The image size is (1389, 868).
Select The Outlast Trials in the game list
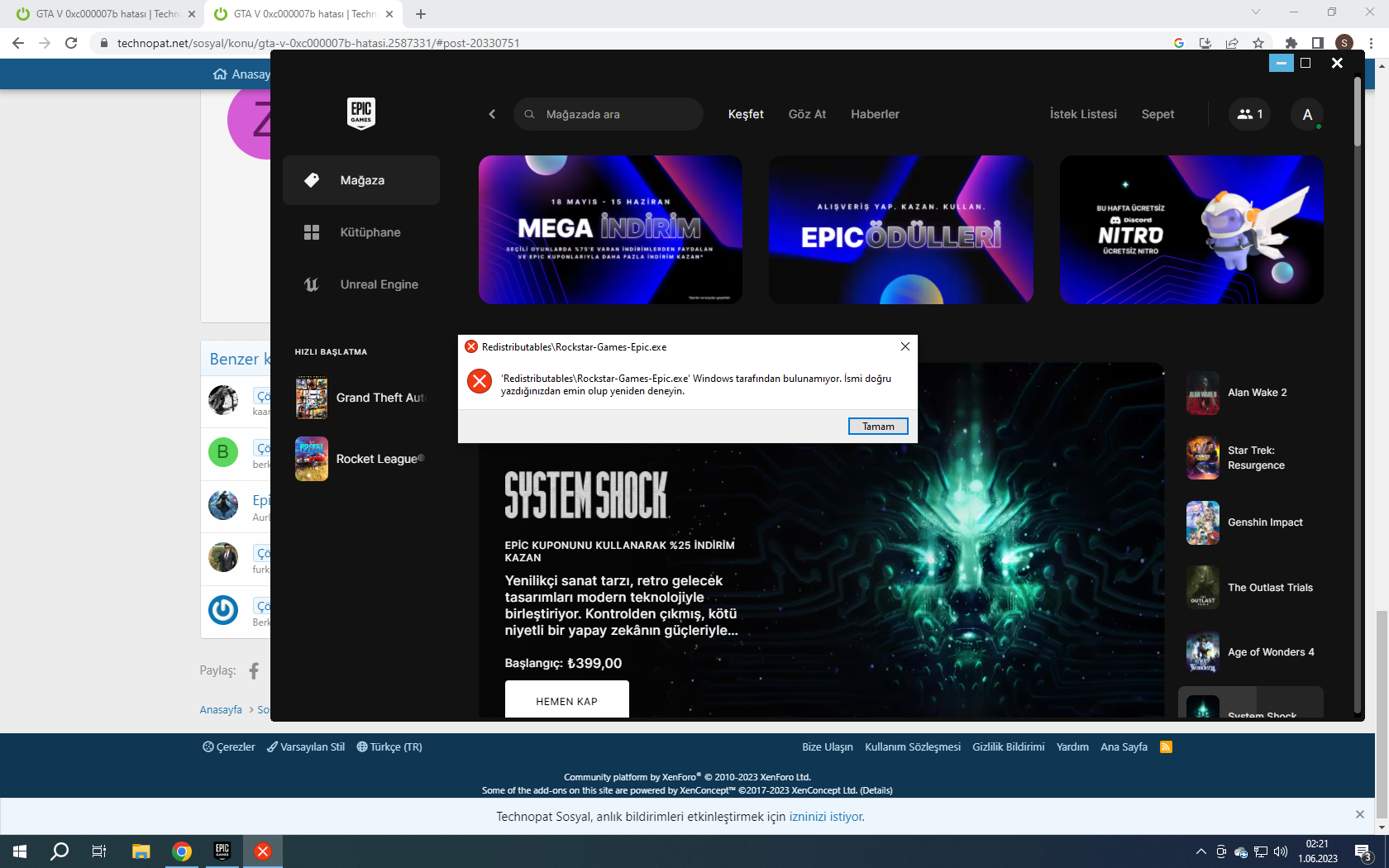coord(1251,588)
